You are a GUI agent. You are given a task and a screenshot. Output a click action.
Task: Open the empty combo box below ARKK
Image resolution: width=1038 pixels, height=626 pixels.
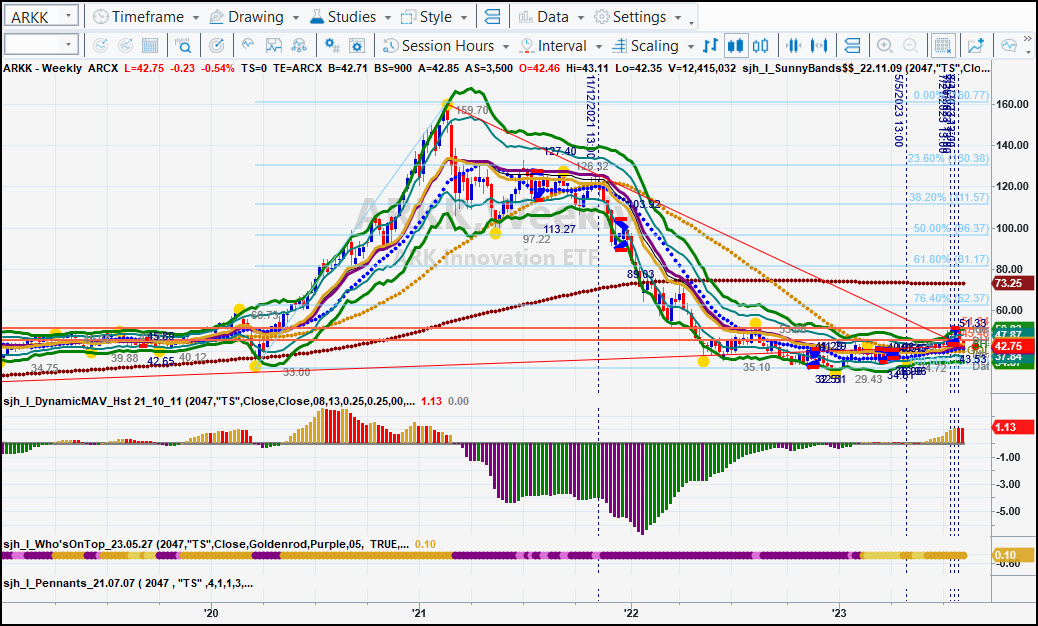pyautogui.click(x=41, y=45)
